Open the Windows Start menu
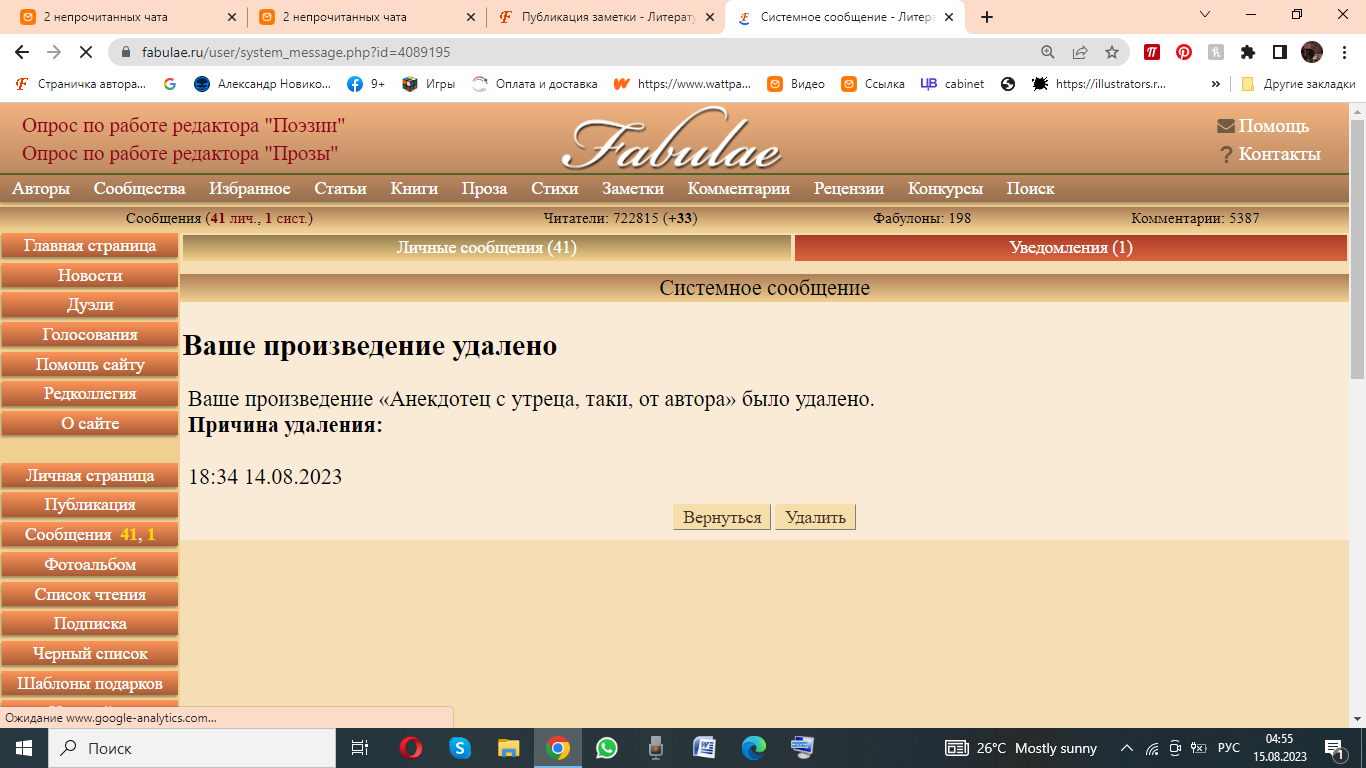The image size is (1366, 768). point(23,748)
